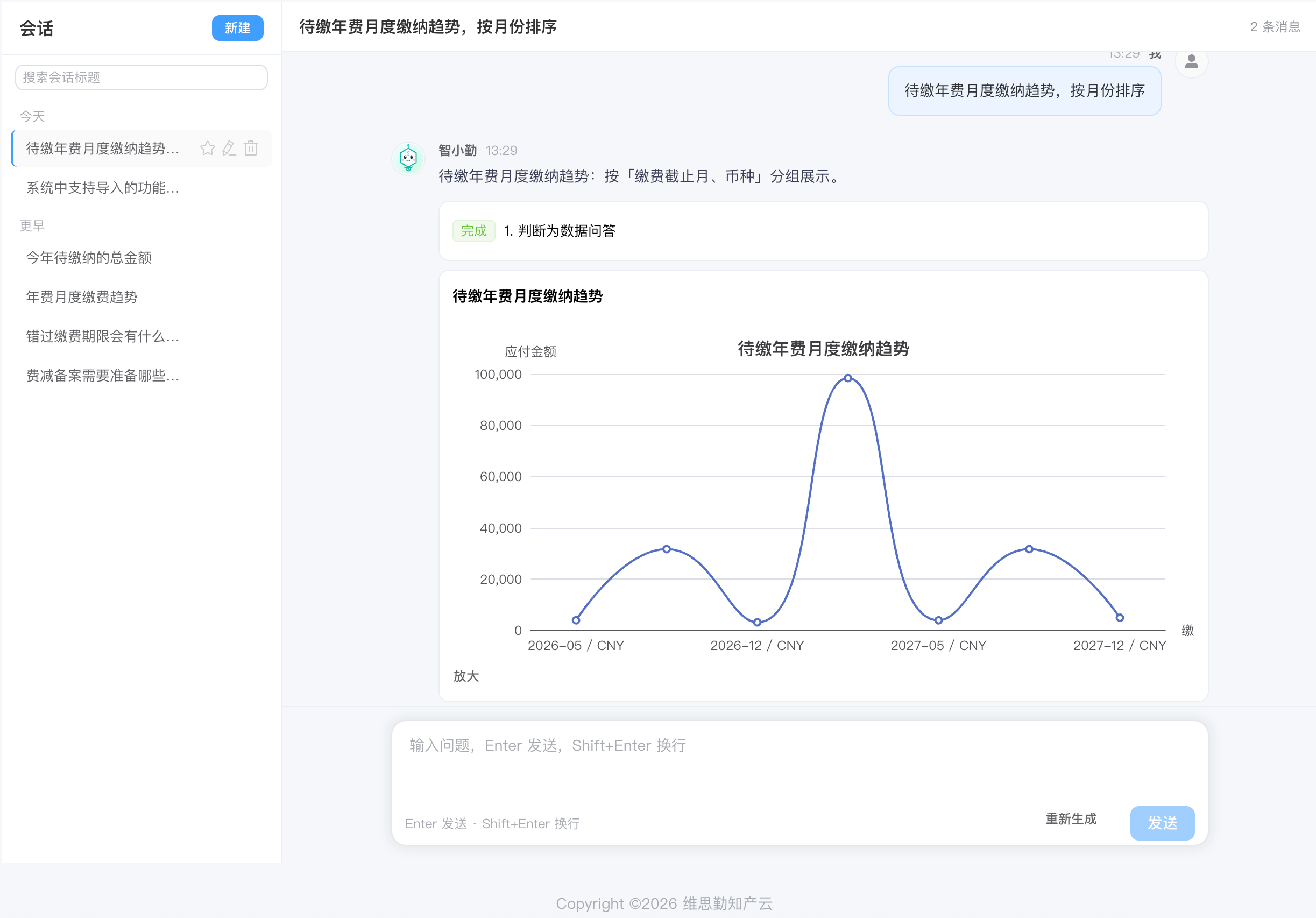The width and height of the screenshot is (1316, 918).
Task: Create a new conversation with 新建
Action: pos(237,28)
